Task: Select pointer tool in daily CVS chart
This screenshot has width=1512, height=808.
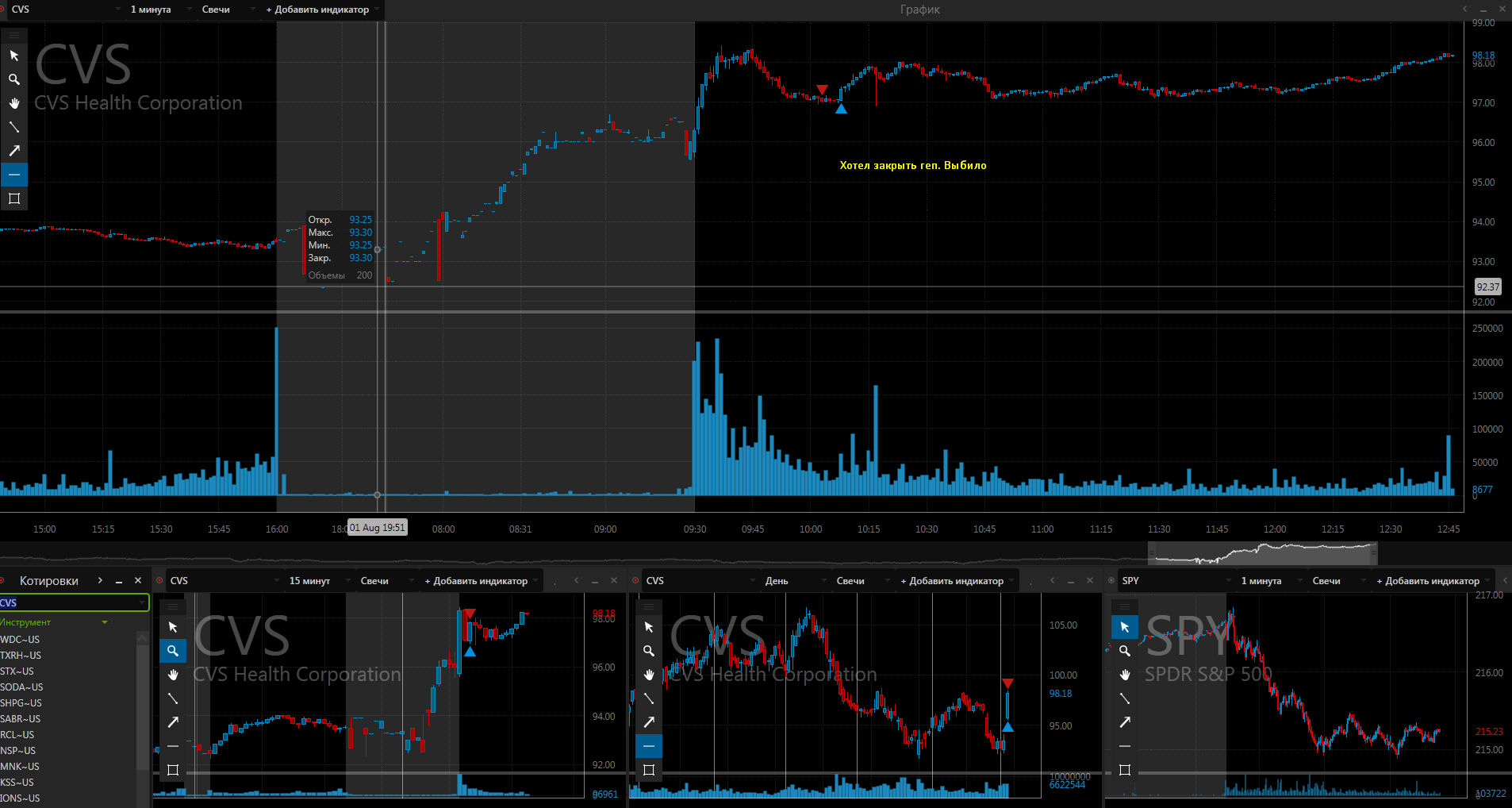Action: (649, 627)
